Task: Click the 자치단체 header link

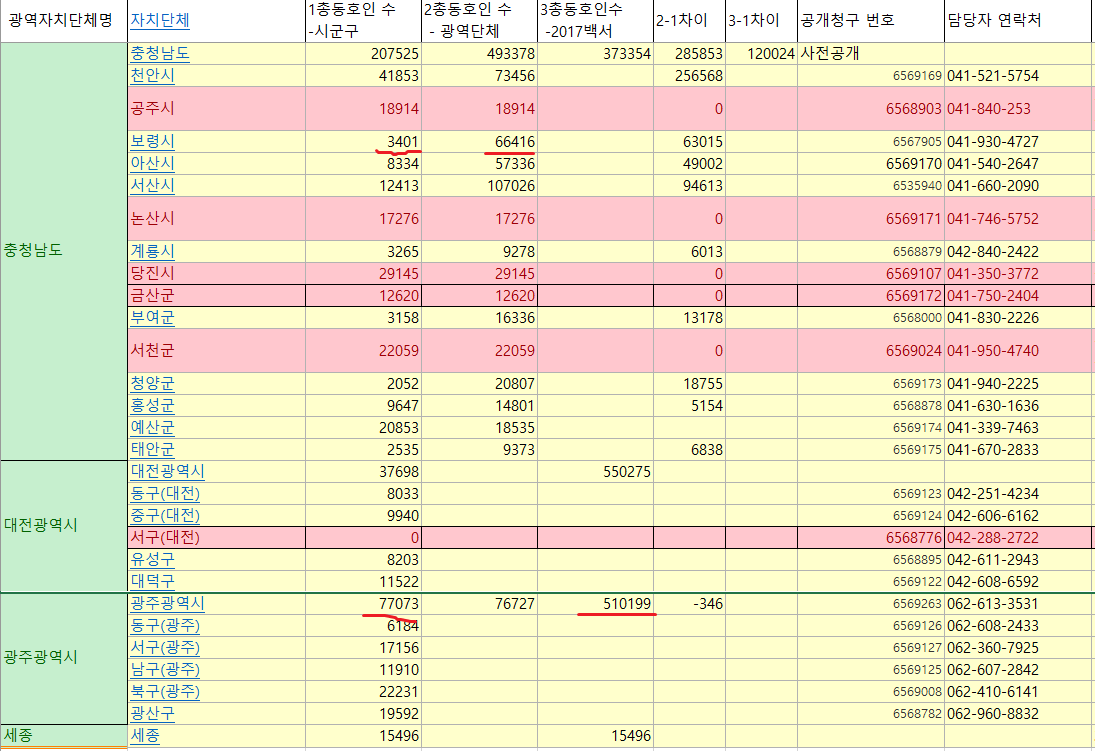Action: (160, 20)
